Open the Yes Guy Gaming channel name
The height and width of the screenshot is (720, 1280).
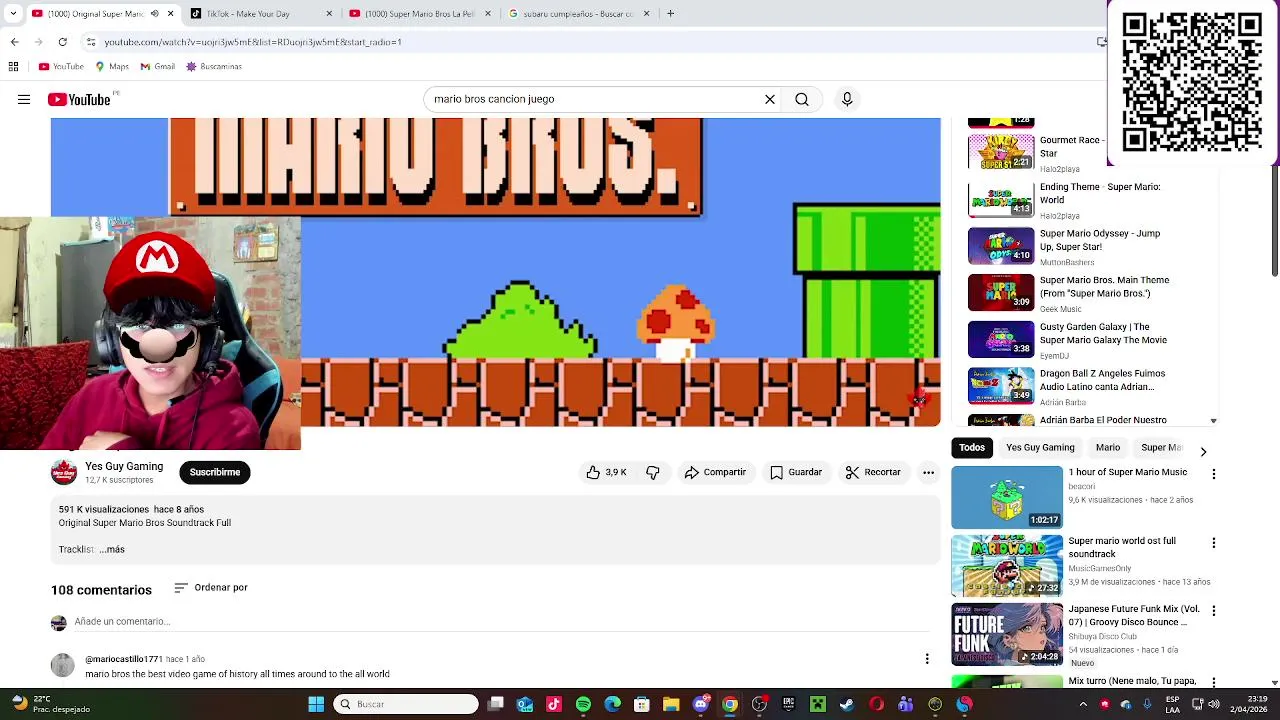124,466
